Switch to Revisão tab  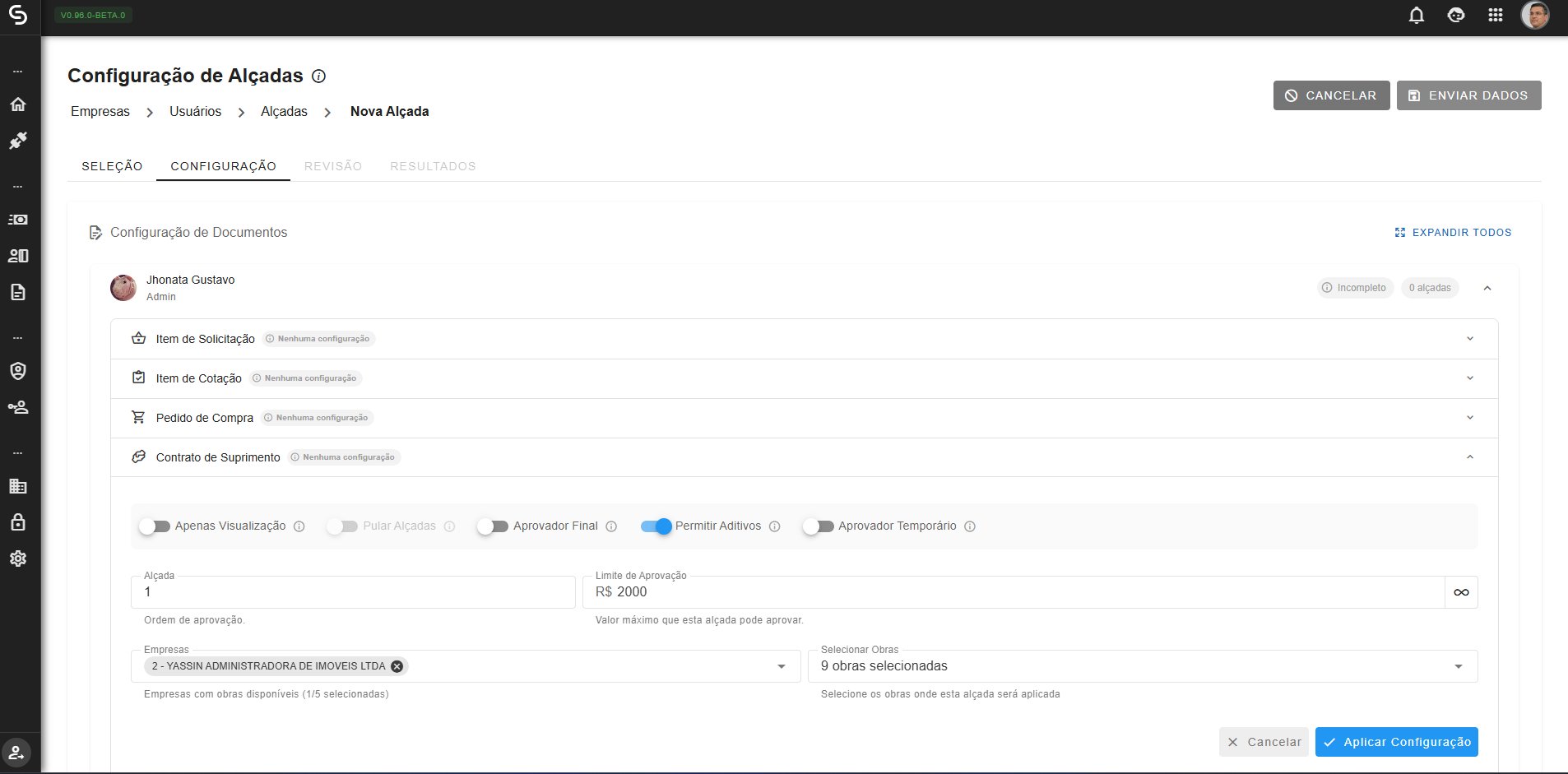click(333, 166)
